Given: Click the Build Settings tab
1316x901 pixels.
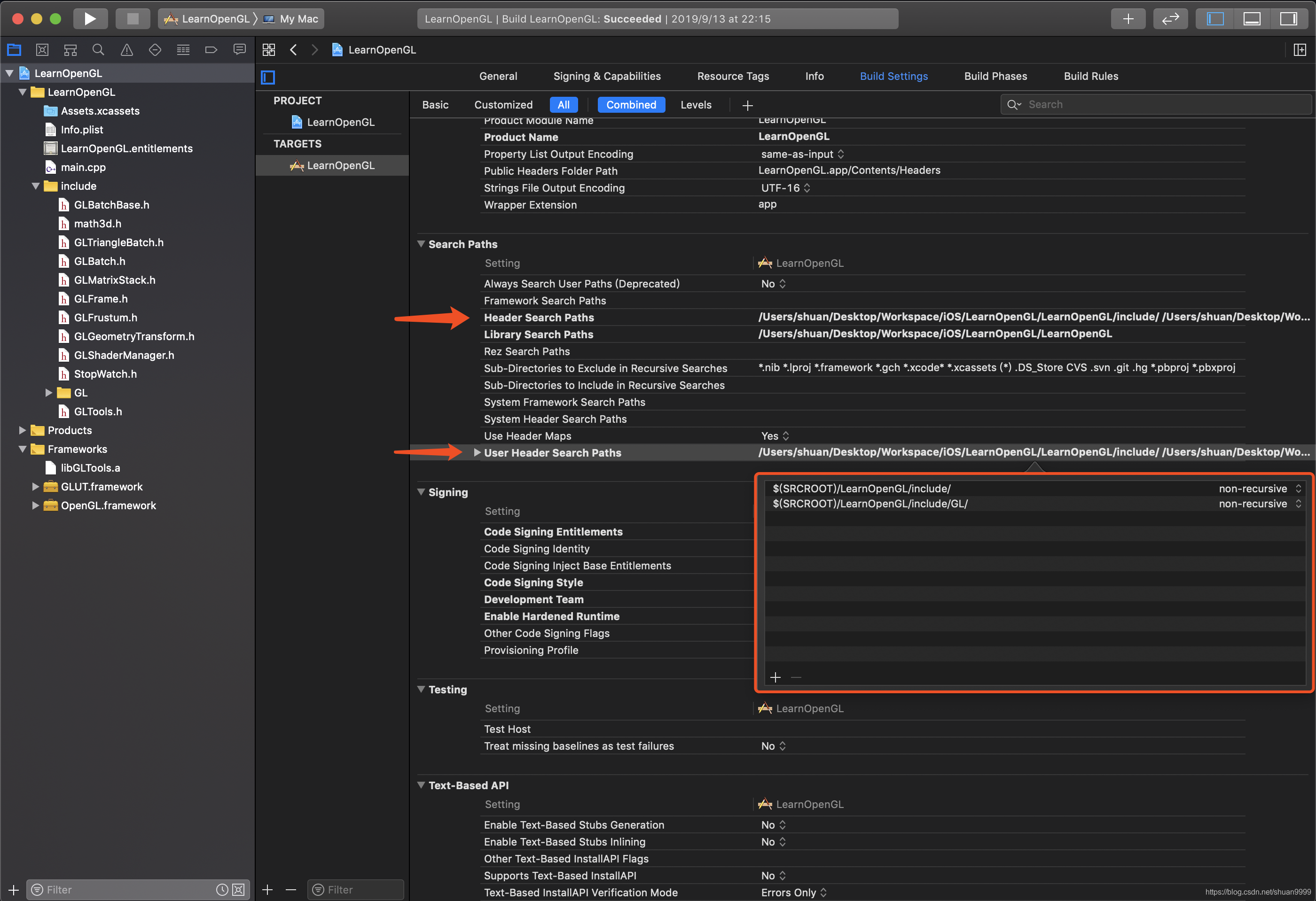Looking at the screenshot, I should pyautogui.click(x=893, y=75).
